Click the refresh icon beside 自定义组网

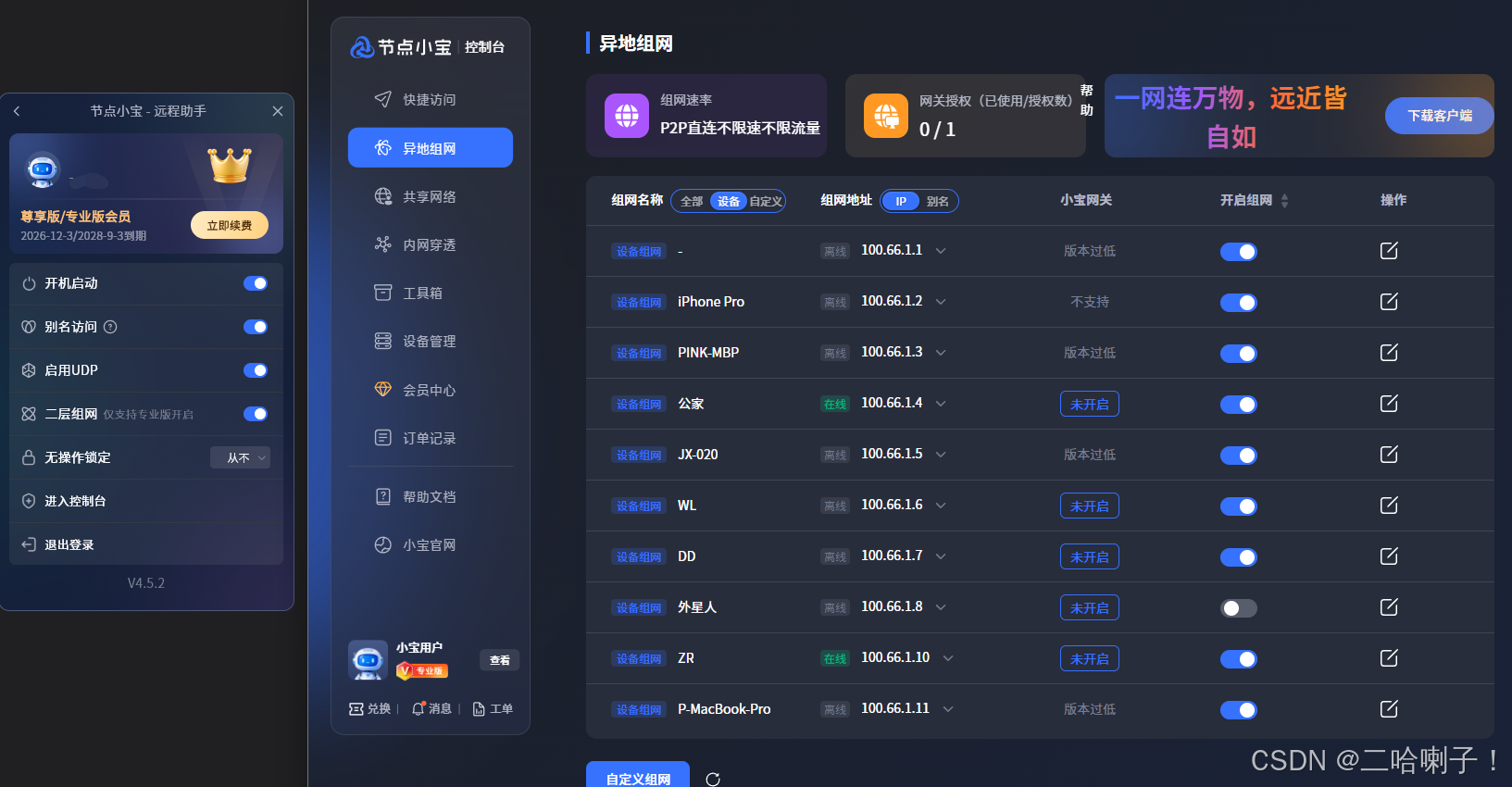(x=713, y=780)
